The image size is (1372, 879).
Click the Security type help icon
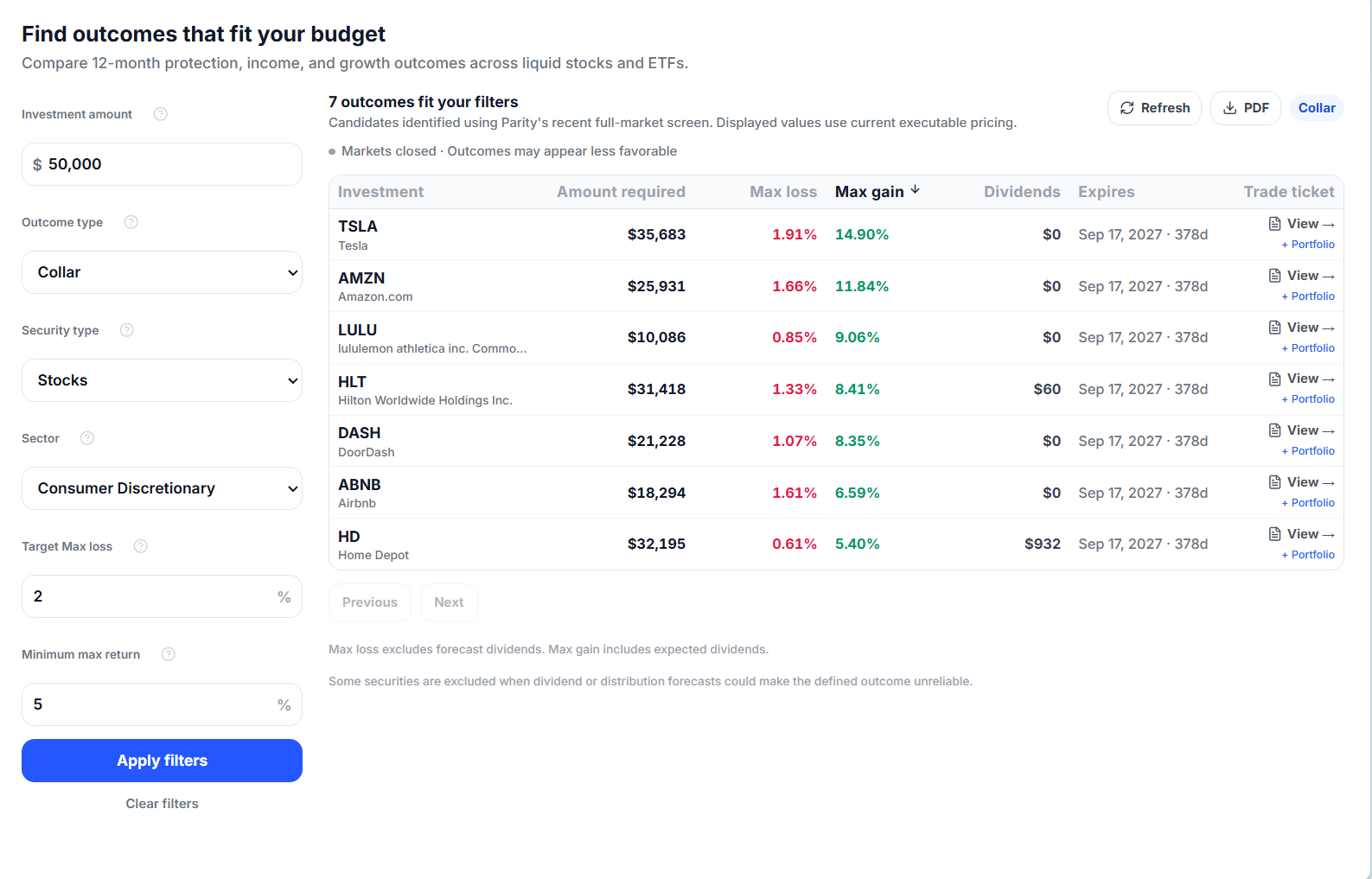click(127, 330)
